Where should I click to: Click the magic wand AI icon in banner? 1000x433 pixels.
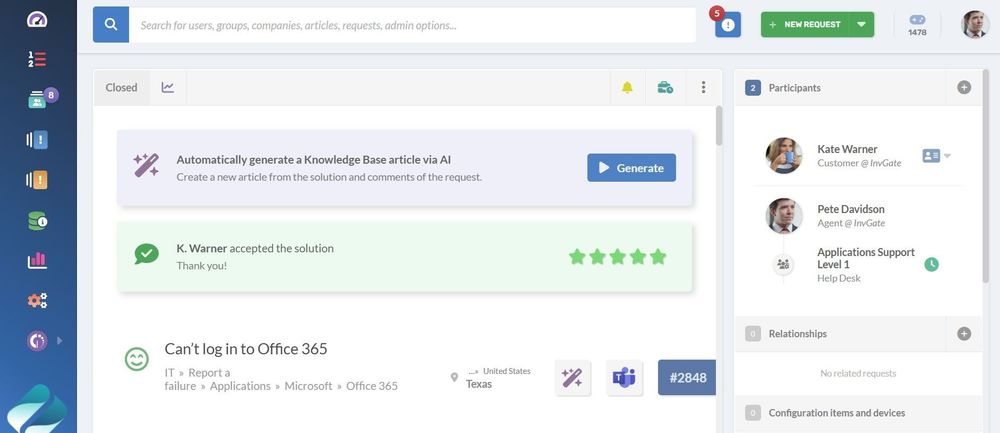click(146, 165)
